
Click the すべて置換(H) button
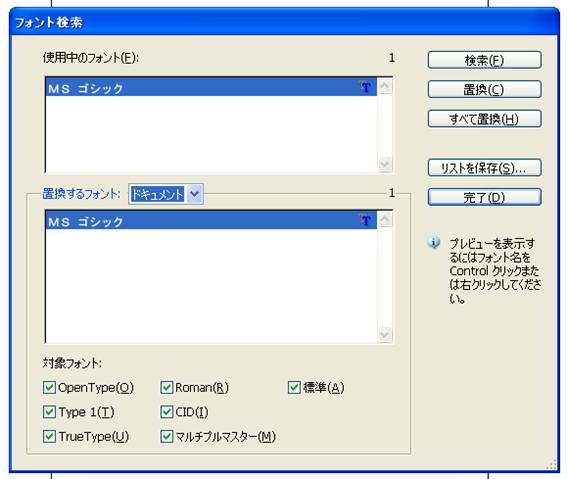pos(485,119)
